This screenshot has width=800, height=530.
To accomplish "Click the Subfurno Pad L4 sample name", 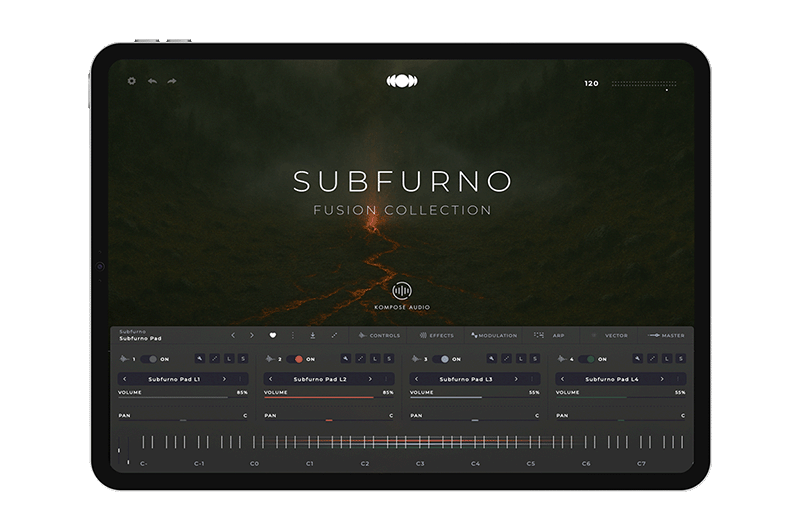I will pos(612,379).
